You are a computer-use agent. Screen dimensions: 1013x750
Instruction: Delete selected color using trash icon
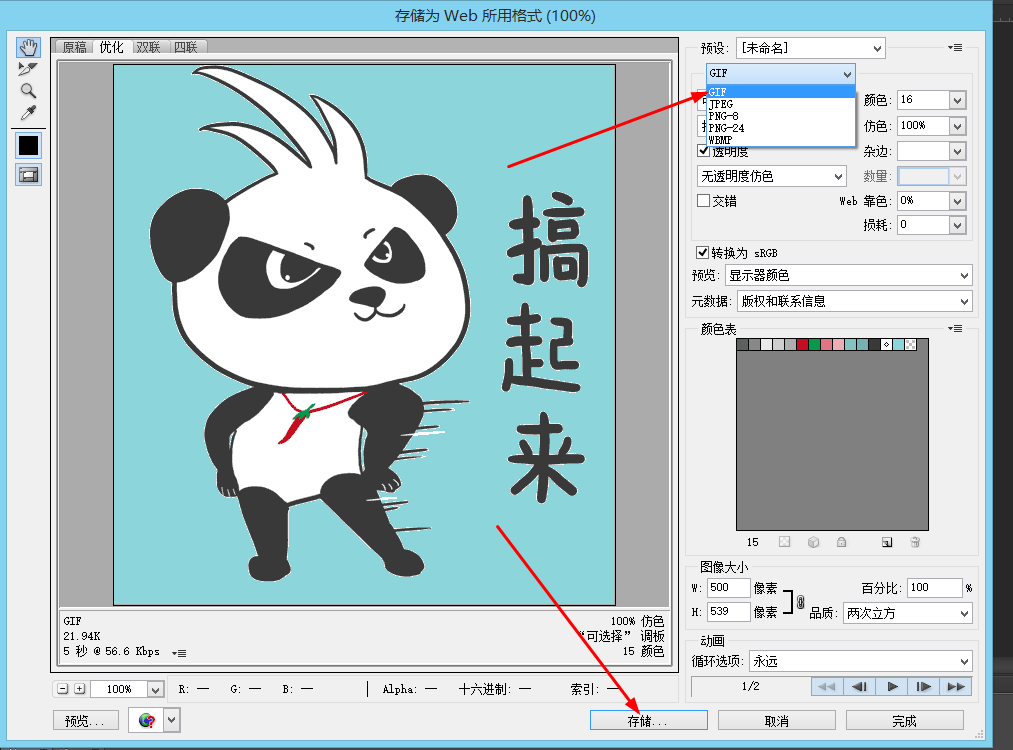(914, 541)
